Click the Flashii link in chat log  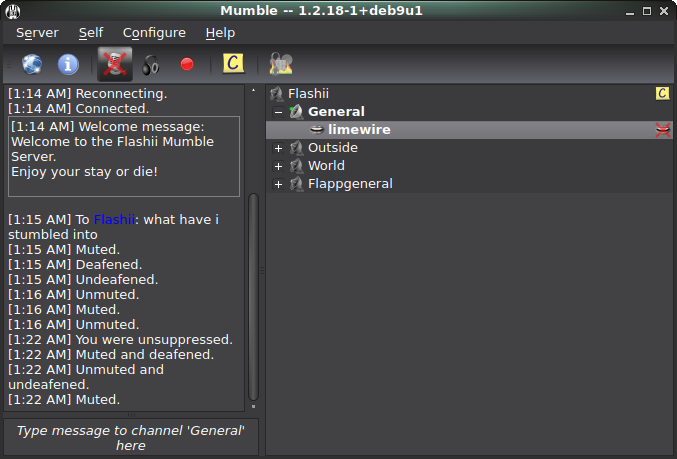(x=114, y=220)
